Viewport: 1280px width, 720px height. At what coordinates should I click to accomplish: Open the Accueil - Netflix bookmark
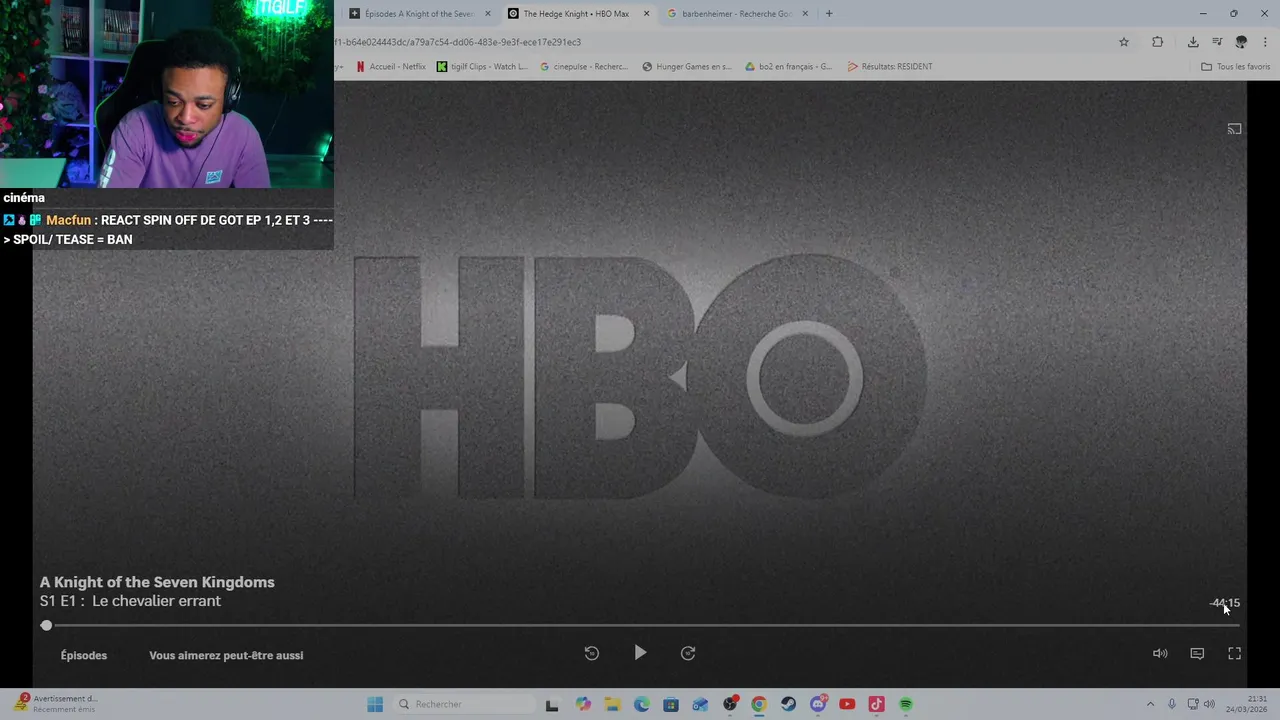(391, 67)
